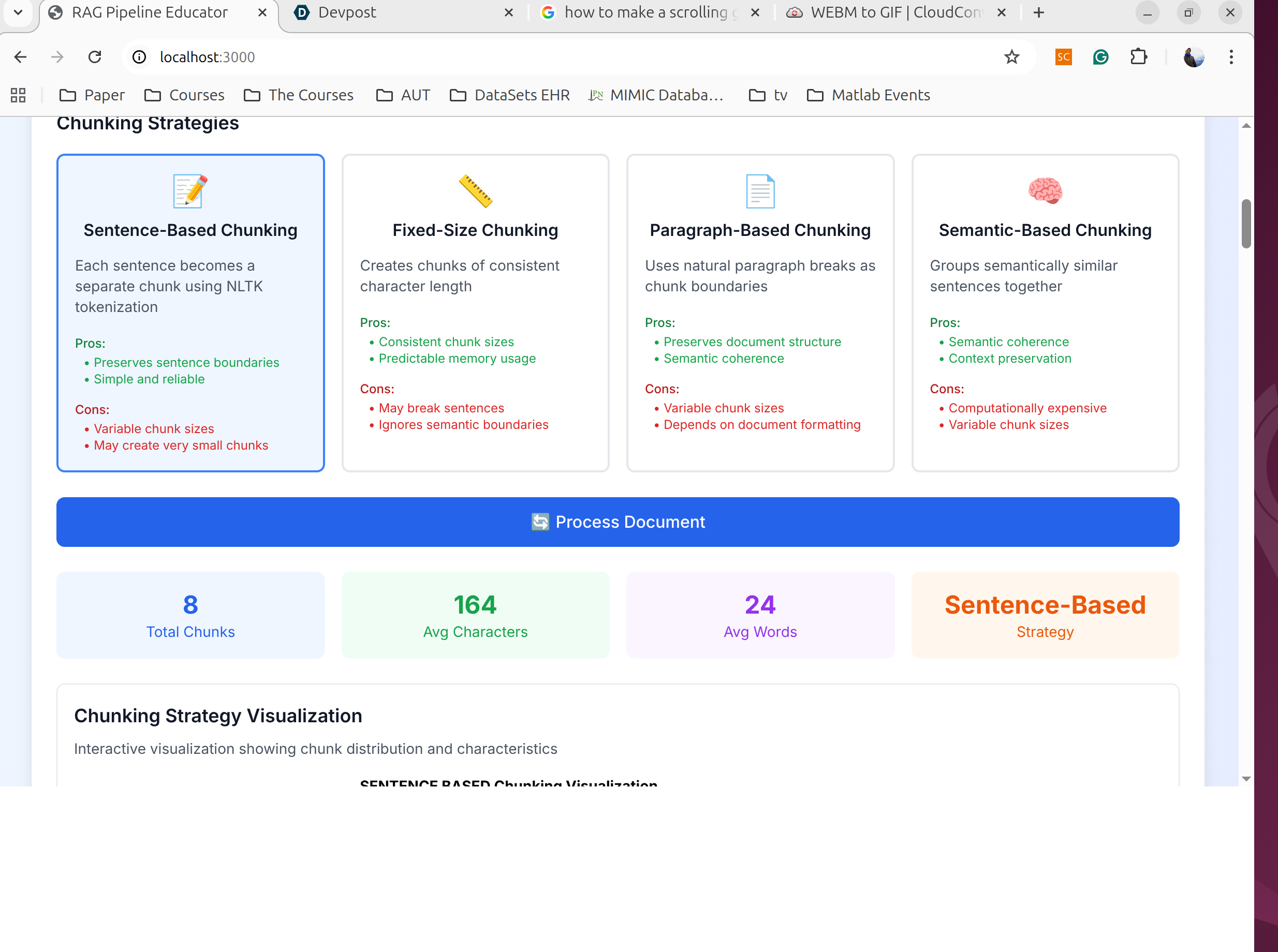Open the Extensions puzzle icon

click(x=1138, y=57)
